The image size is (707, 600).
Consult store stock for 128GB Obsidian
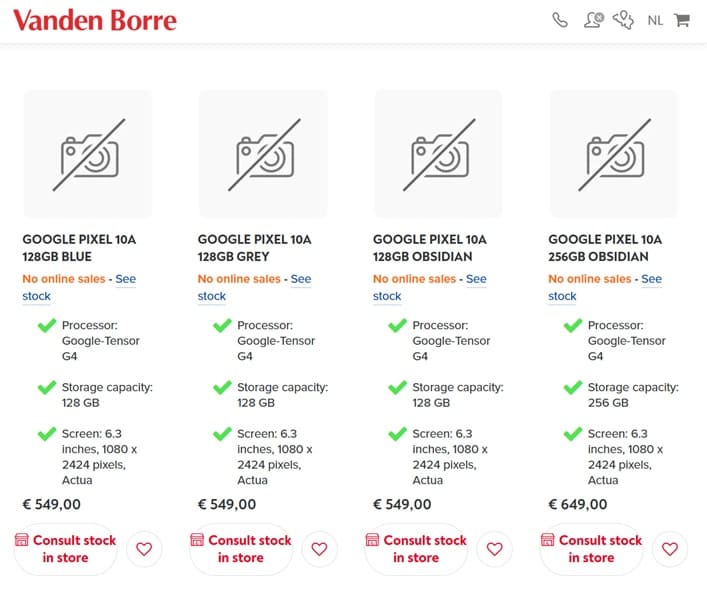click(x=416, y=549)
